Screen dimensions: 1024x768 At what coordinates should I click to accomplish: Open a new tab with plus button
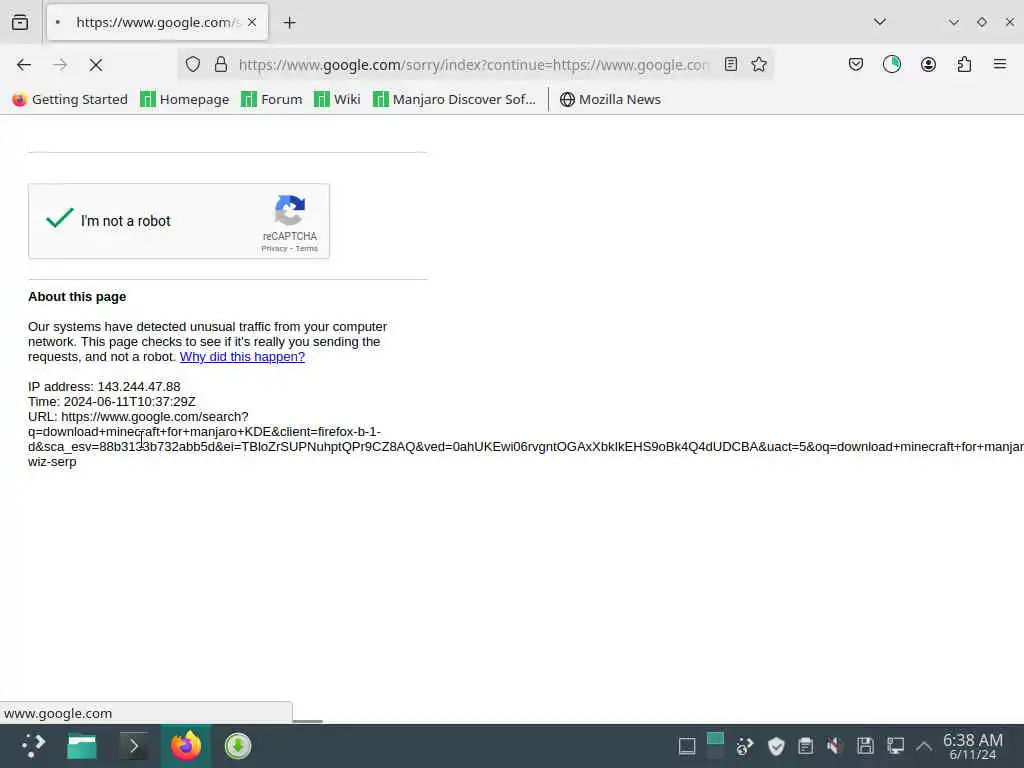click(289, 23)
